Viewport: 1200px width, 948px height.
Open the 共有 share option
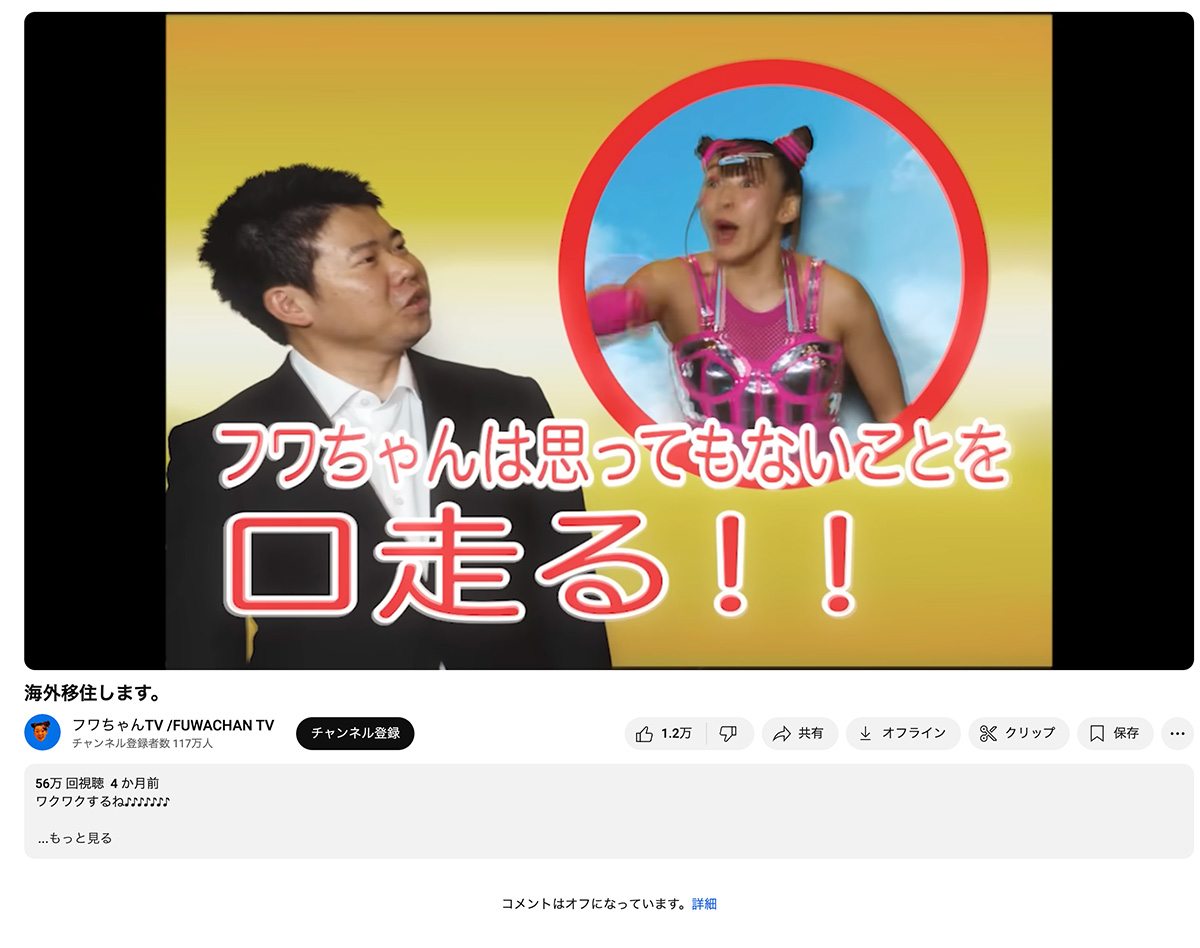(x=798, y=733)
